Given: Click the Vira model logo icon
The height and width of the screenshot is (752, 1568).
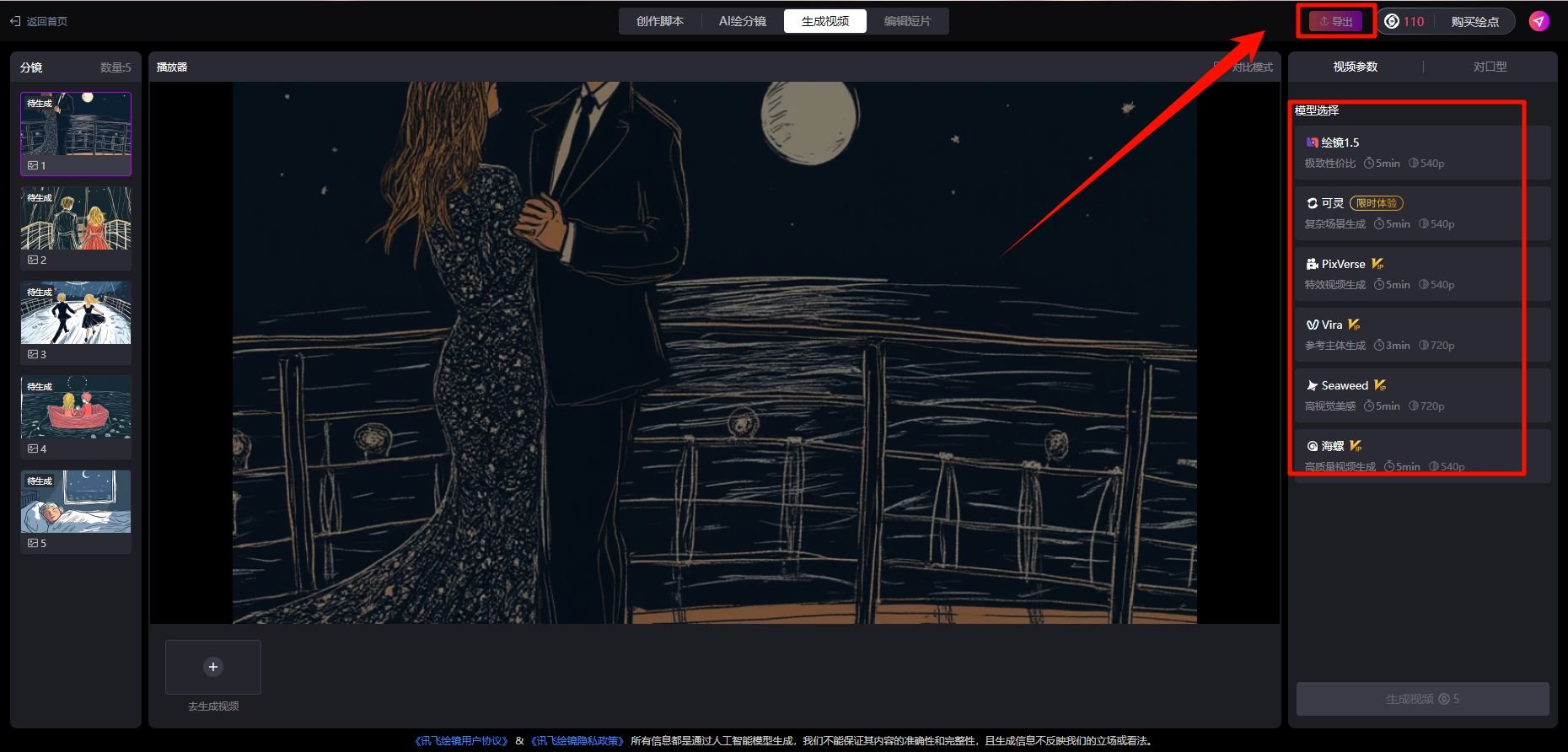Looking at the screenshot, I should 1312,325.
